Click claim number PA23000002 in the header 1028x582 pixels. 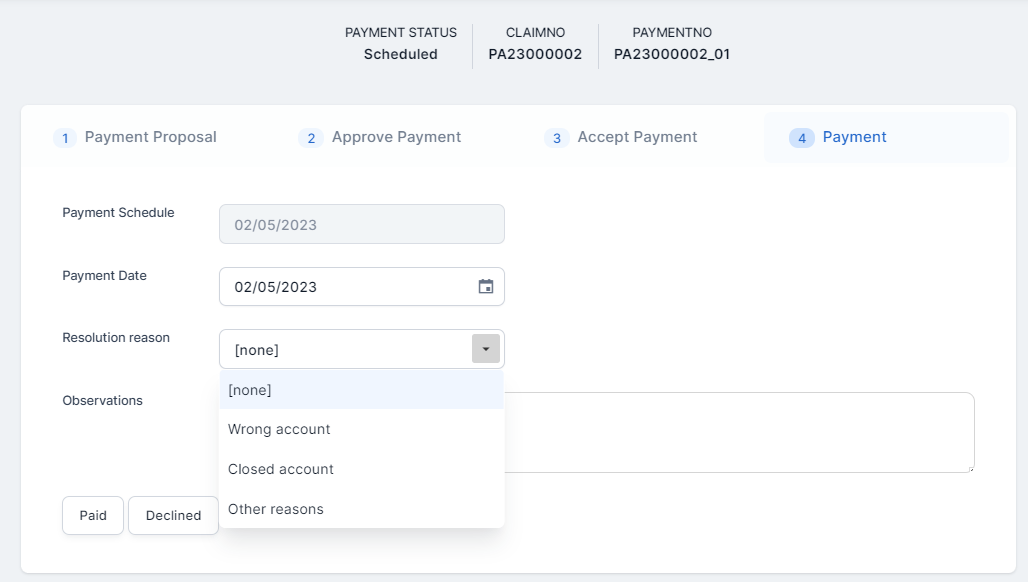535,55
